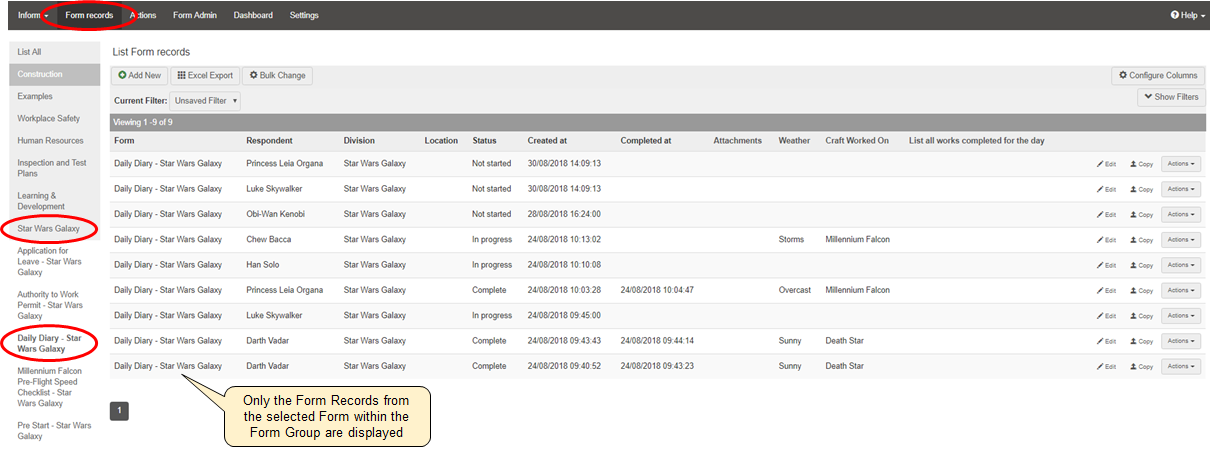This screenshot has width=1210, height=453.
Task: Open Bulk Change with the gear button
Action: [x=277, y=75]
